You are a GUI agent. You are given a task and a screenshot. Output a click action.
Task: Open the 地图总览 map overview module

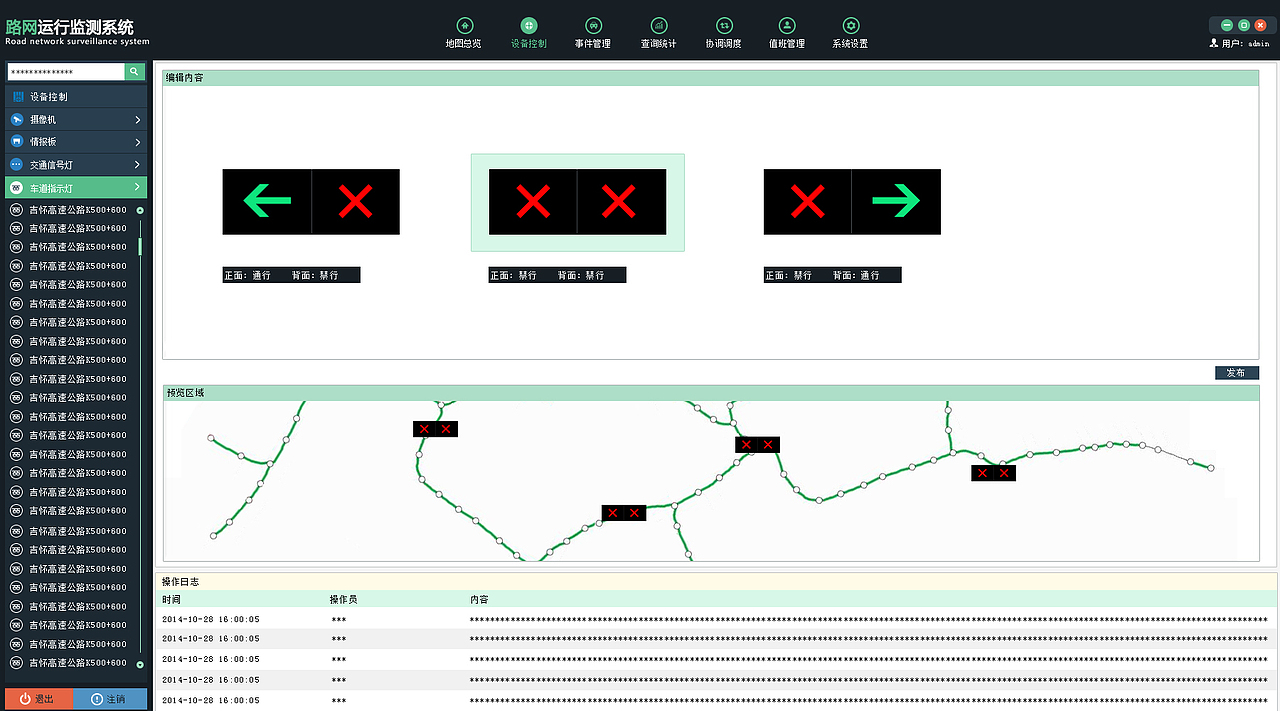click(464, 33)
